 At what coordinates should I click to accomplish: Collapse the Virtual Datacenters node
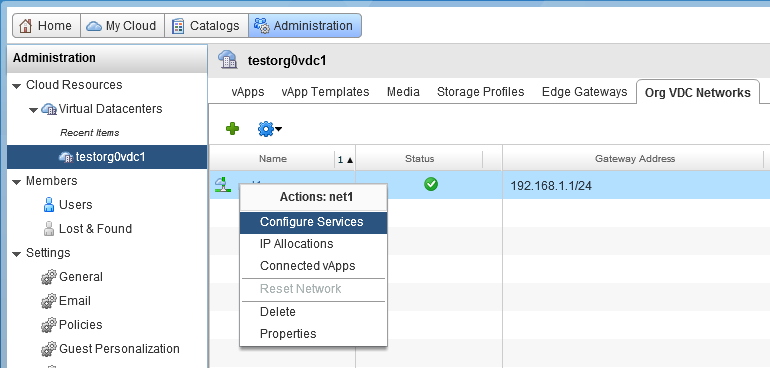coord(33,110)
